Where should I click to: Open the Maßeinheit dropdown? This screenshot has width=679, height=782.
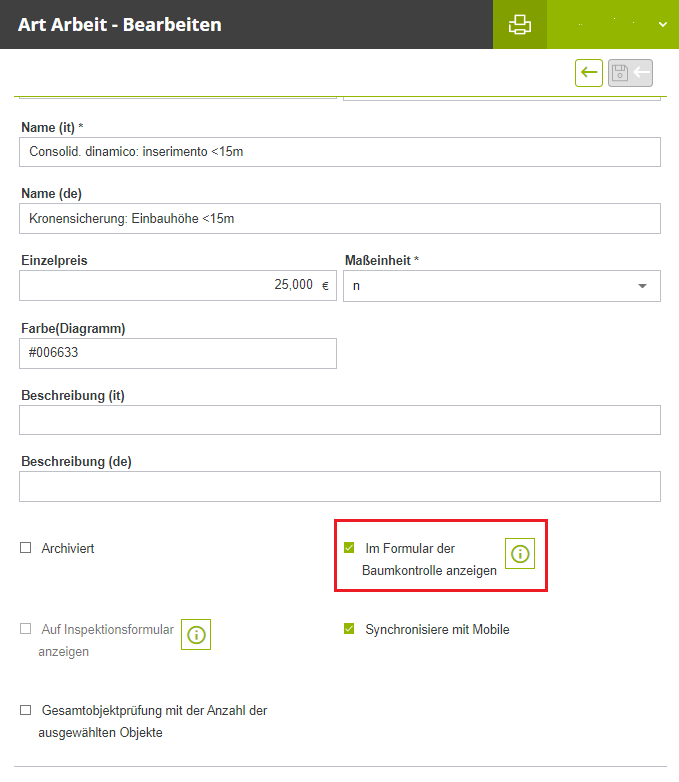tap(641, 286)
